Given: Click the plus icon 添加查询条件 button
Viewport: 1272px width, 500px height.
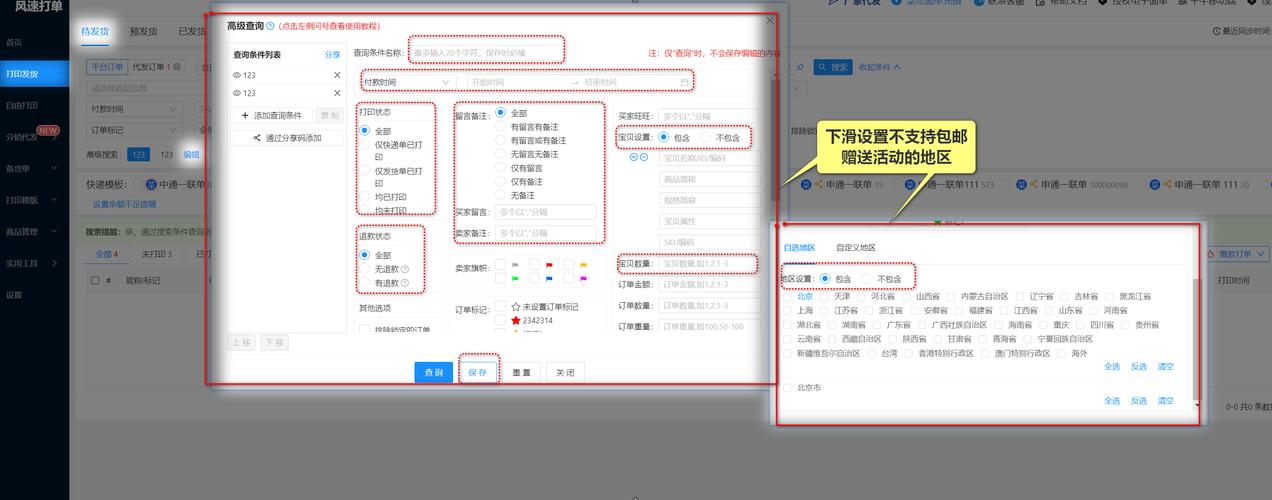Looking at the screenshot, I should click(x=271, y=116).
